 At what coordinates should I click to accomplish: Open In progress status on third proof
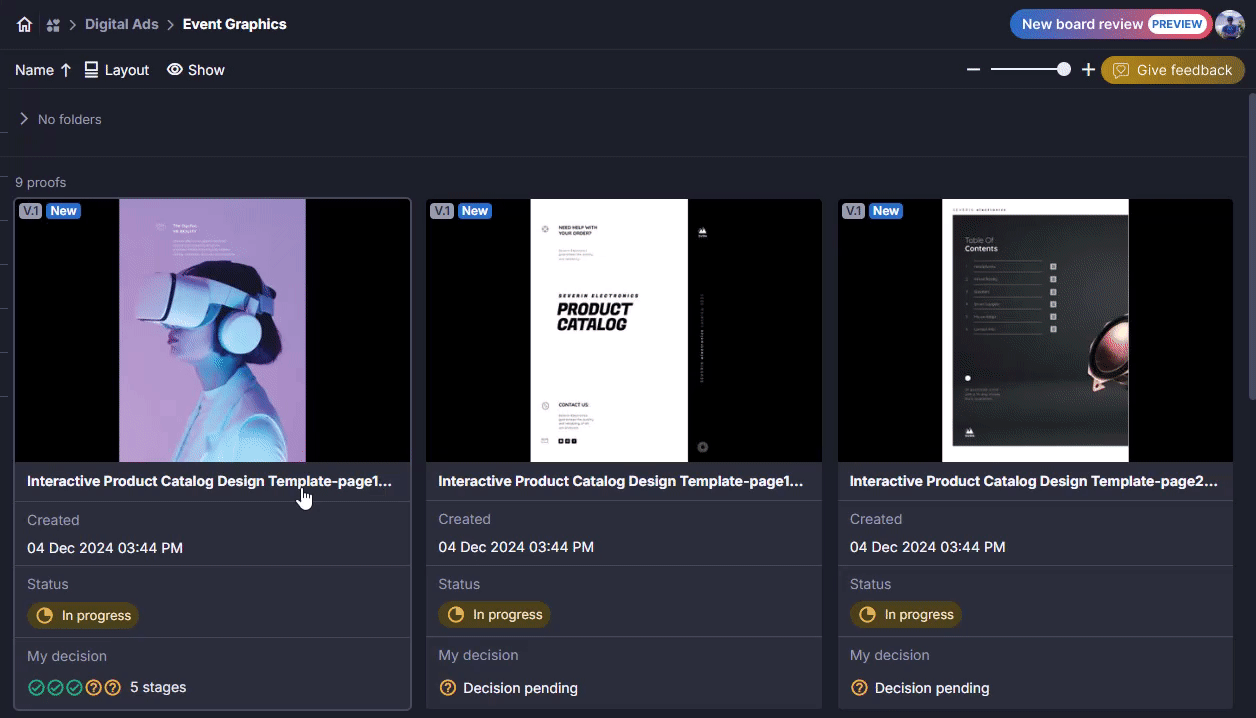click(906, 614)
